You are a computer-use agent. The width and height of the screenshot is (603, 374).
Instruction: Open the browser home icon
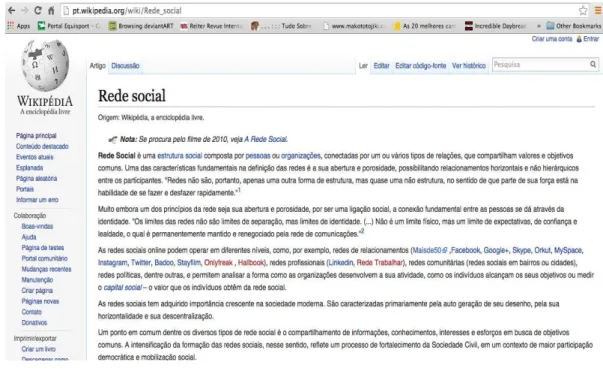pos(51,10)
